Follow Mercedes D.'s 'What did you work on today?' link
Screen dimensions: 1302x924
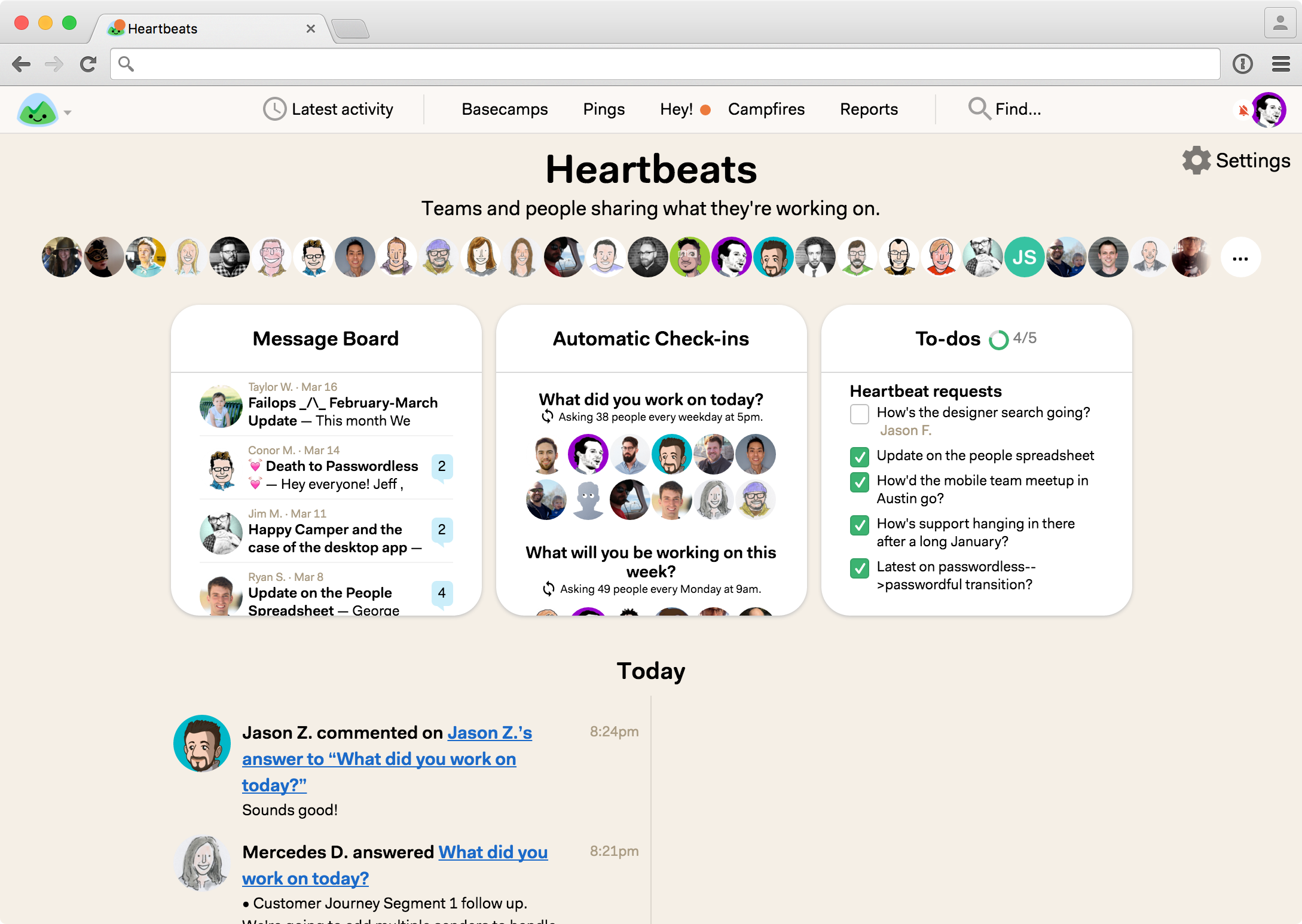coord(395,865)
